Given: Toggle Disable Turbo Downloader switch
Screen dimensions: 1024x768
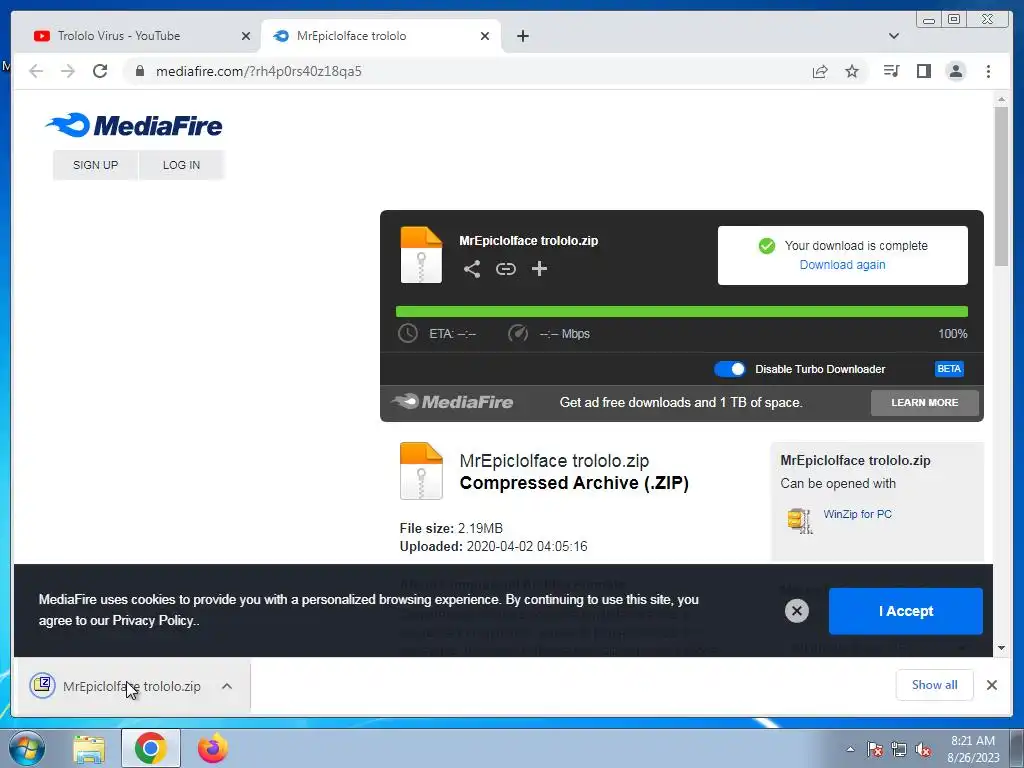Looking at the screenshot, I should [729, 369].
